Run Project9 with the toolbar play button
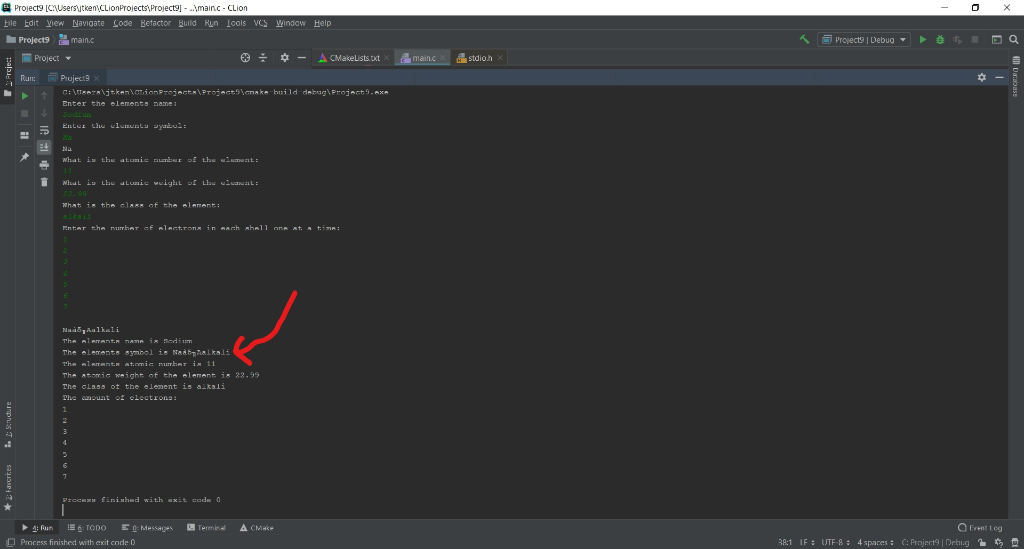The width and height of the screenshot is (1024, 549). point(923,40)
